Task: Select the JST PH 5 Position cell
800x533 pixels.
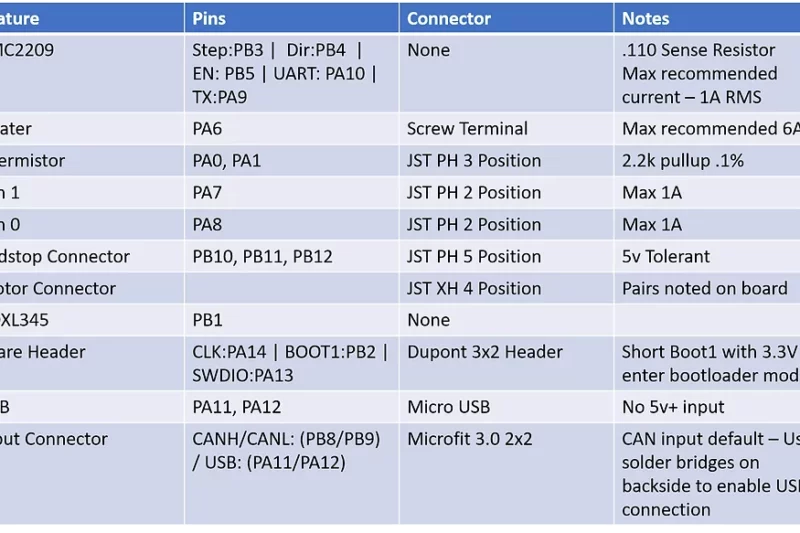Action: [x=474, y=256]
